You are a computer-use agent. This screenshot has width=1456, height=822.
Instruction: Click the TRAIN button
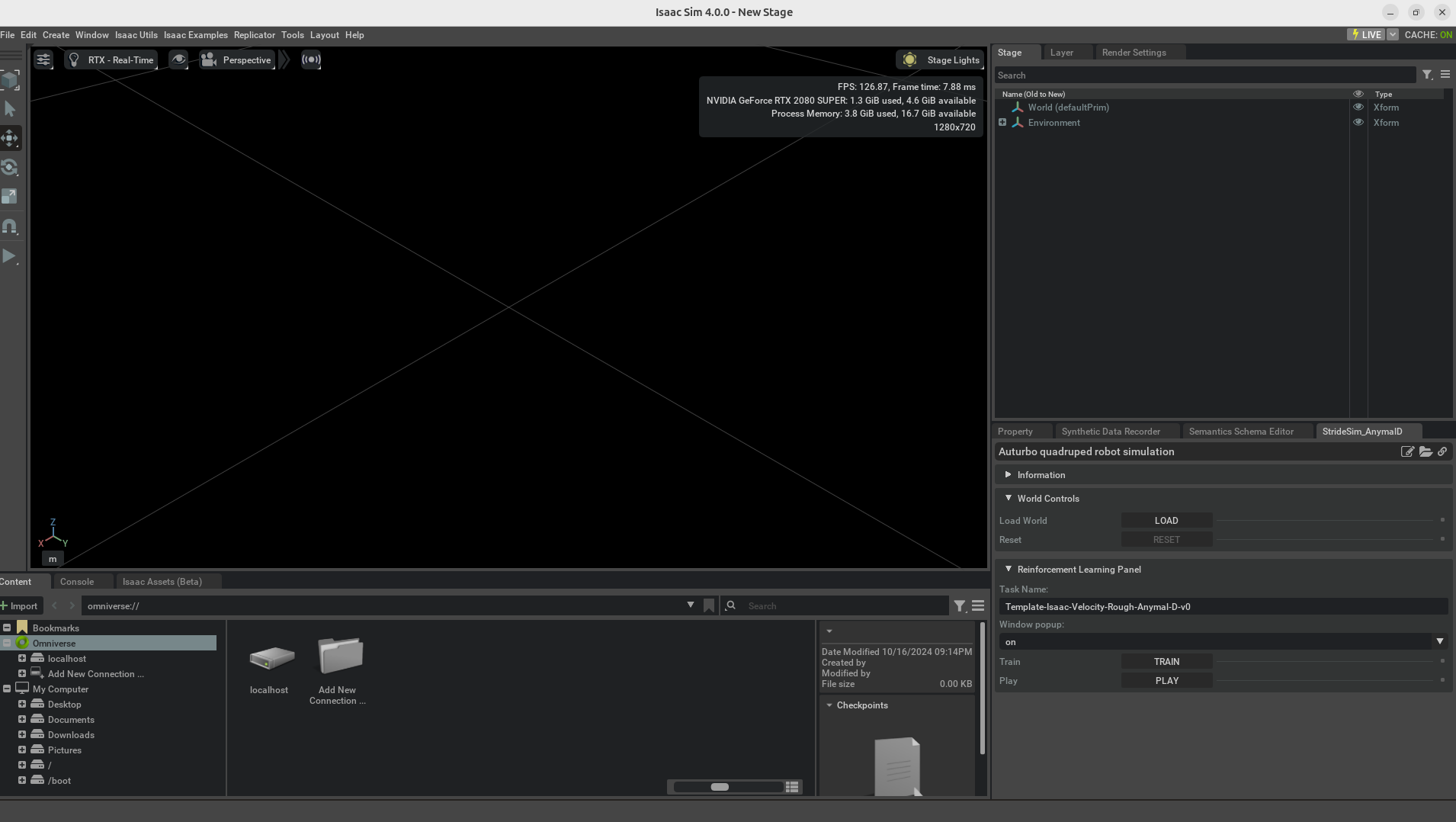[x=1166, y=662]
